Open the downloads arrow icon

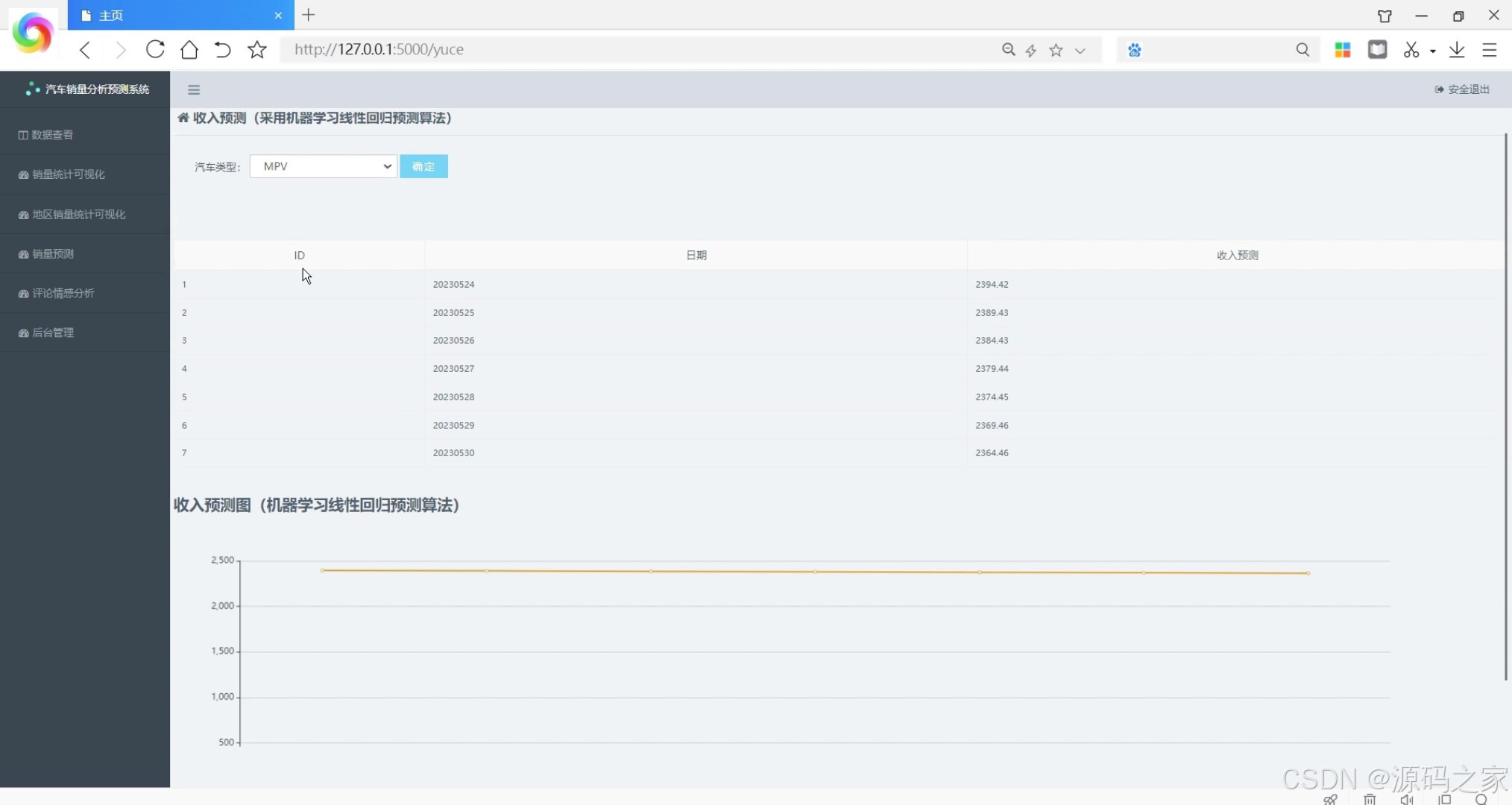click(1457, 49)
